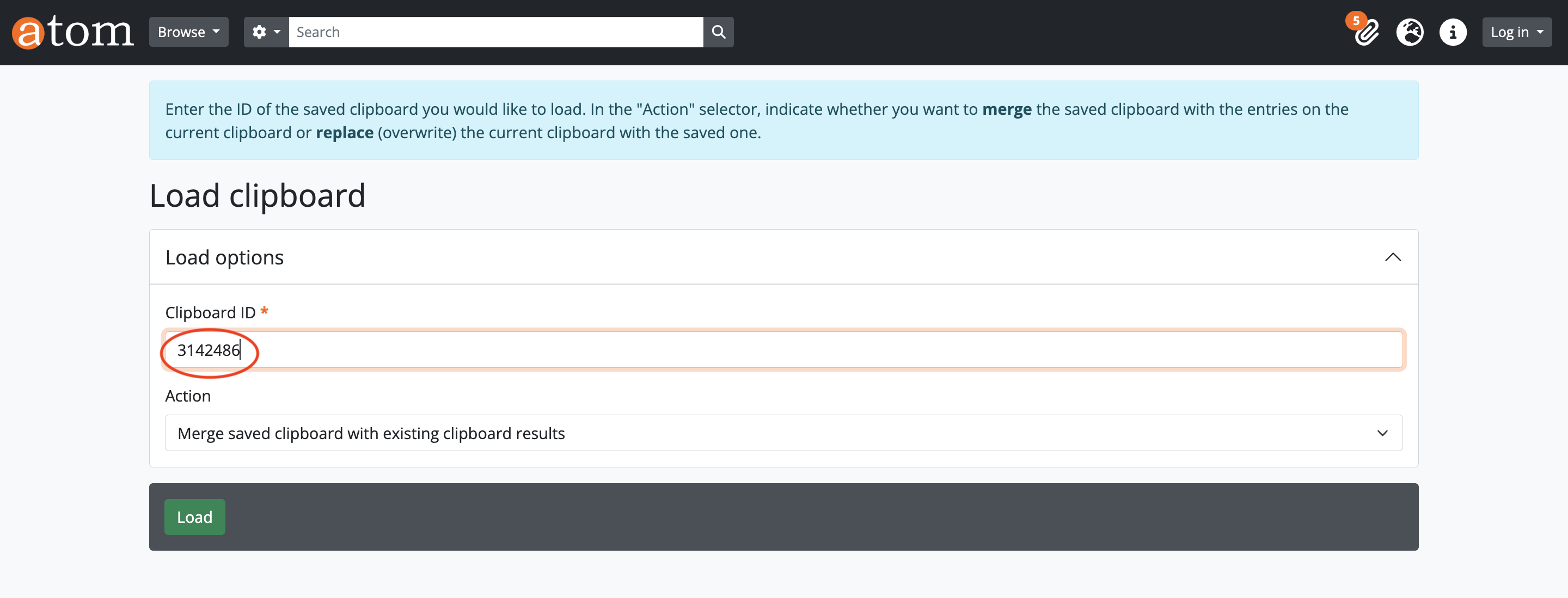1568x598 pixels.
Task: Click the Action field label
Action: (187, 396)
